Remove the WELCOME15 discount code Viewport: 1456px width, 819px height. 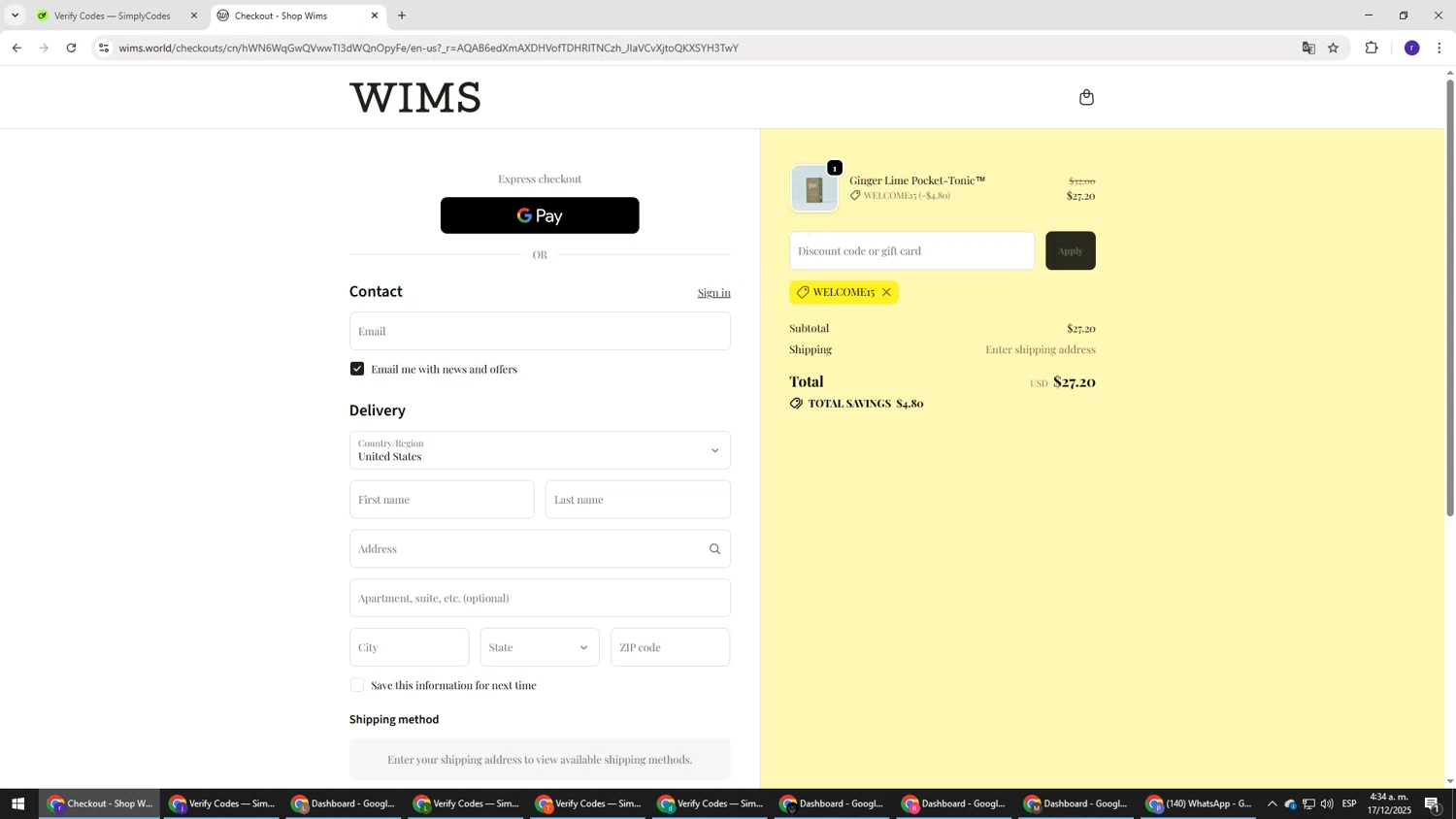(x=886, y=292)
